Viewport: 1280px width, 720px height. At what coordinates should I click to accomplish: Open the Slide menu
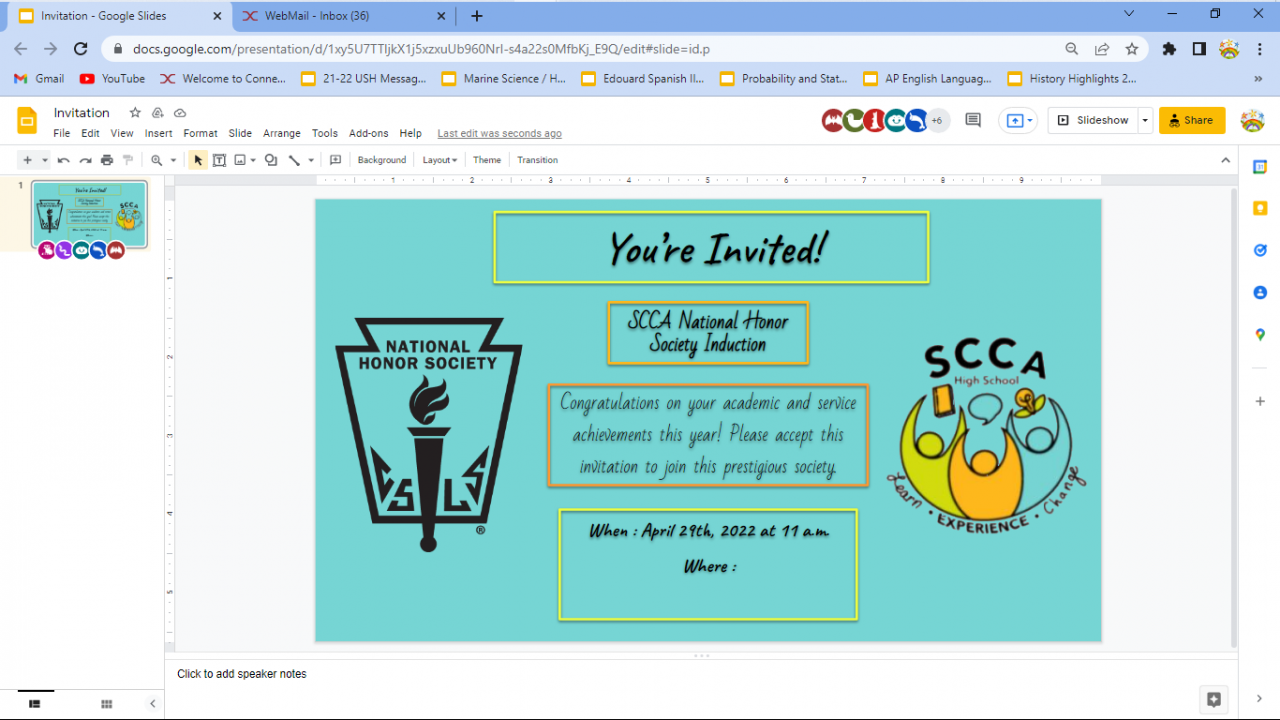240,133
